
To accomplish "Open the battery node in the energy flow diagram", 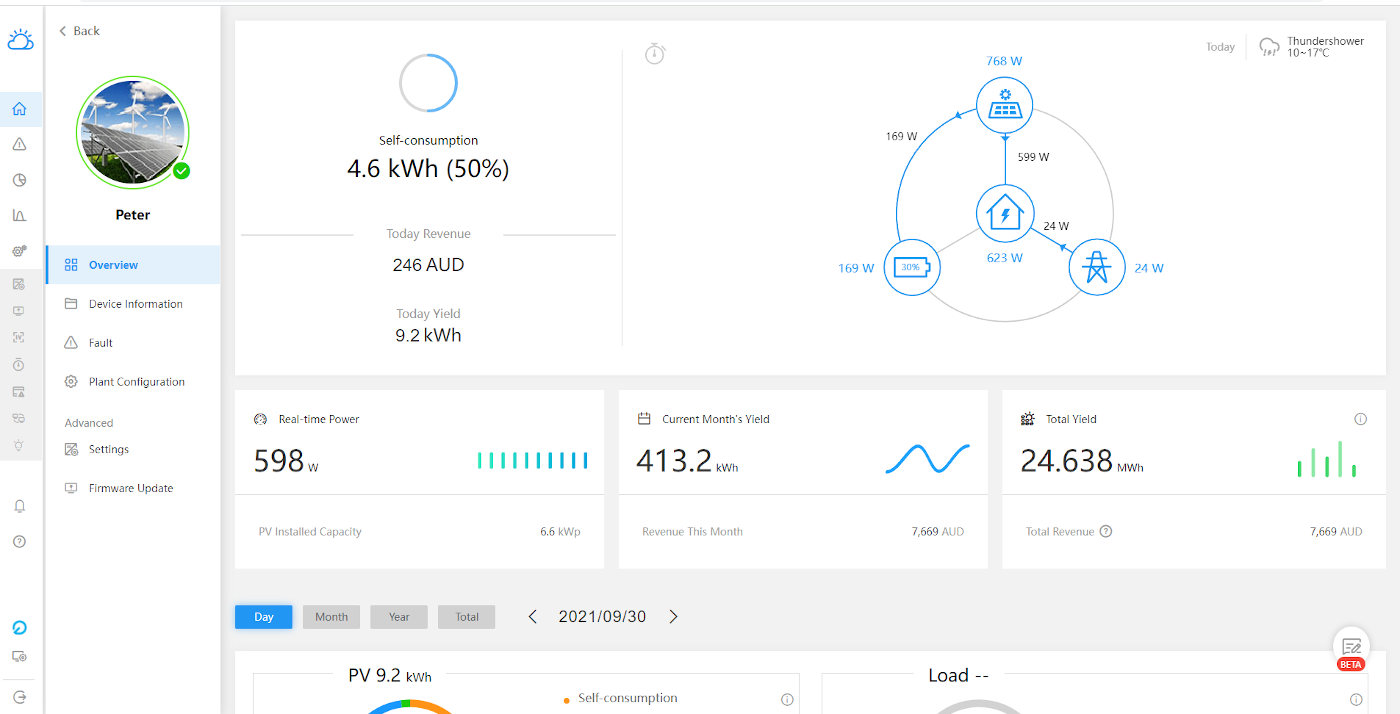I will (912, 267).
